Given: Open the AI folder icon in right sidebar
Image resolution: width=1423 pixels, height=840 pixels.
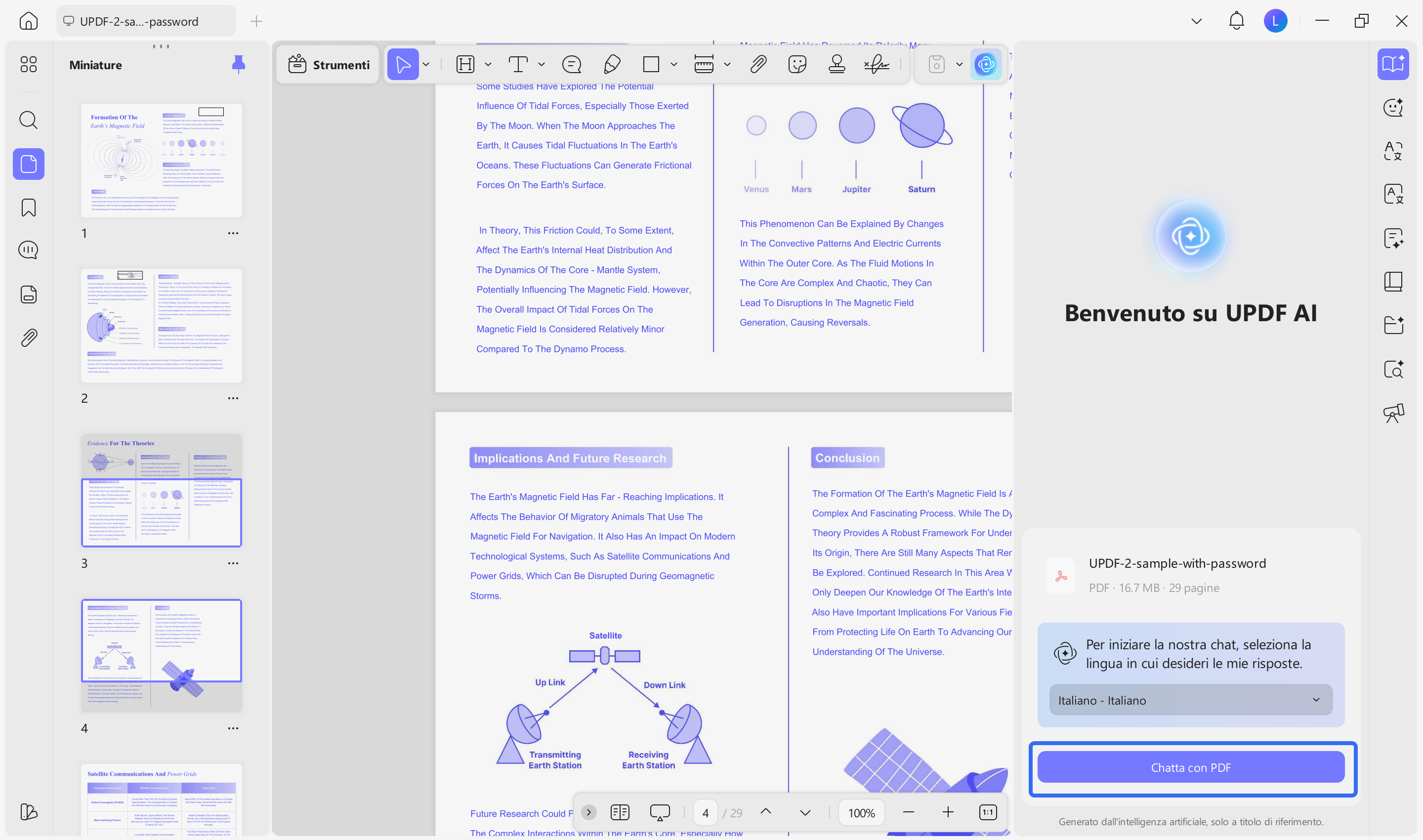Looking at the screenshot, I should [1393, 325].
